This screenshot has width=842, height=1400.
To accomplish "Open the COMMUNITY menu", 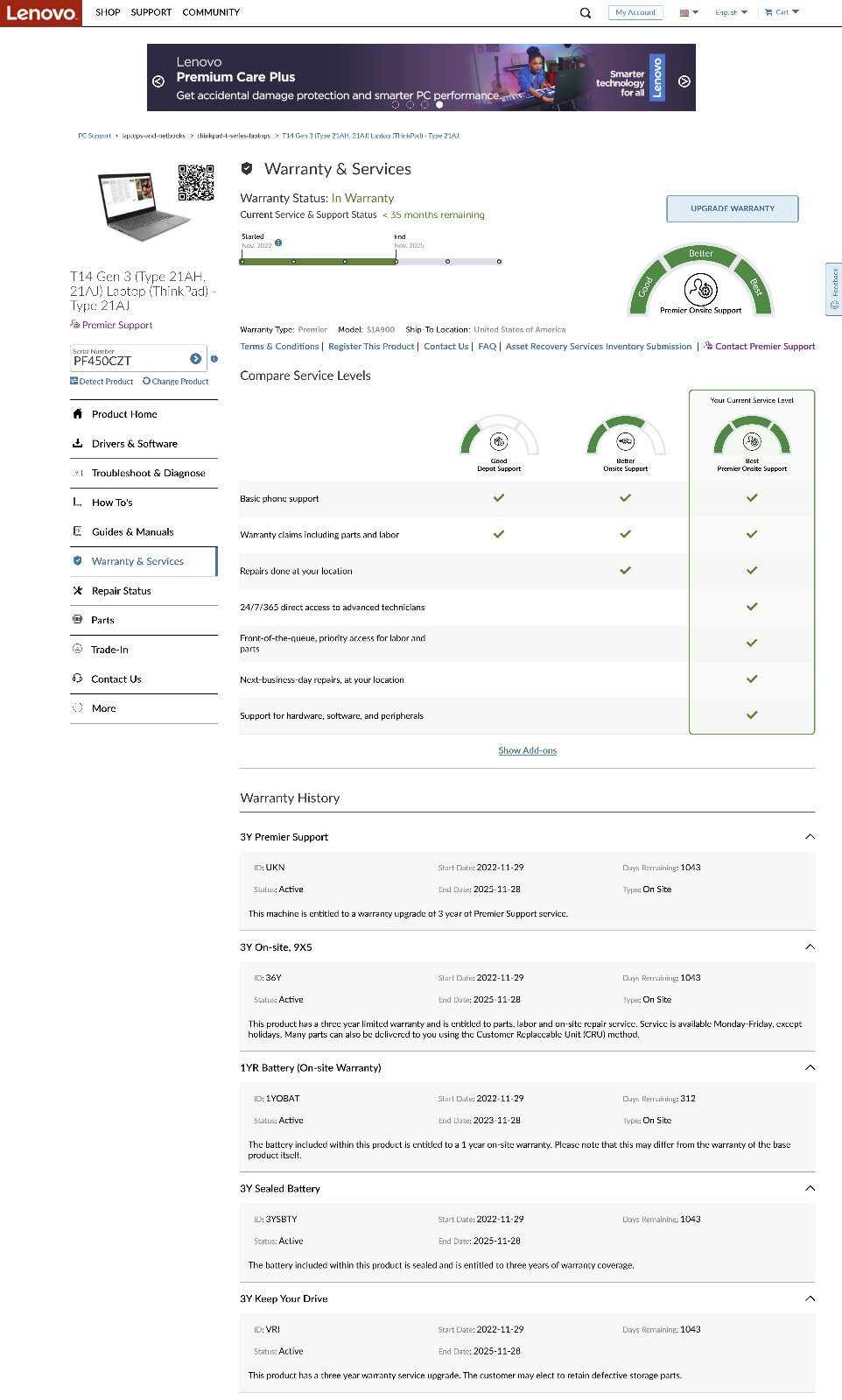I will (x=211, y=12).
